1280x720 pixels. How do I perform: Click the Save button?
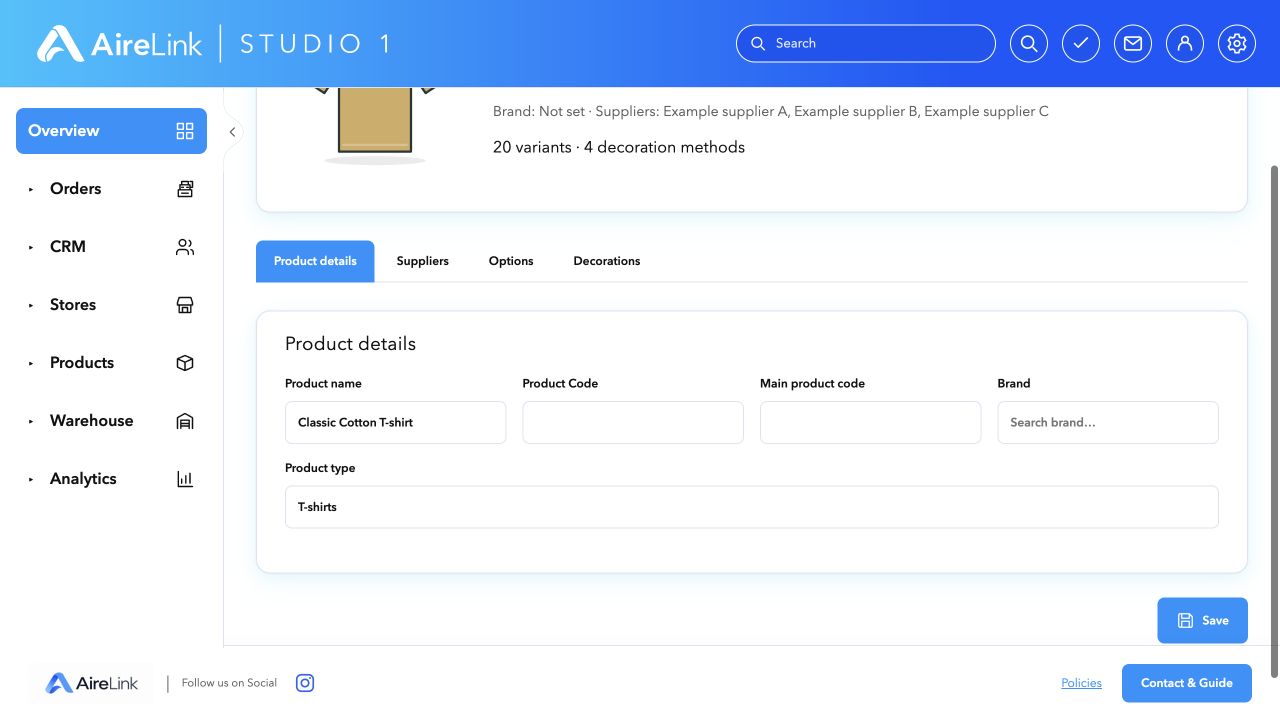point(1202,620)
